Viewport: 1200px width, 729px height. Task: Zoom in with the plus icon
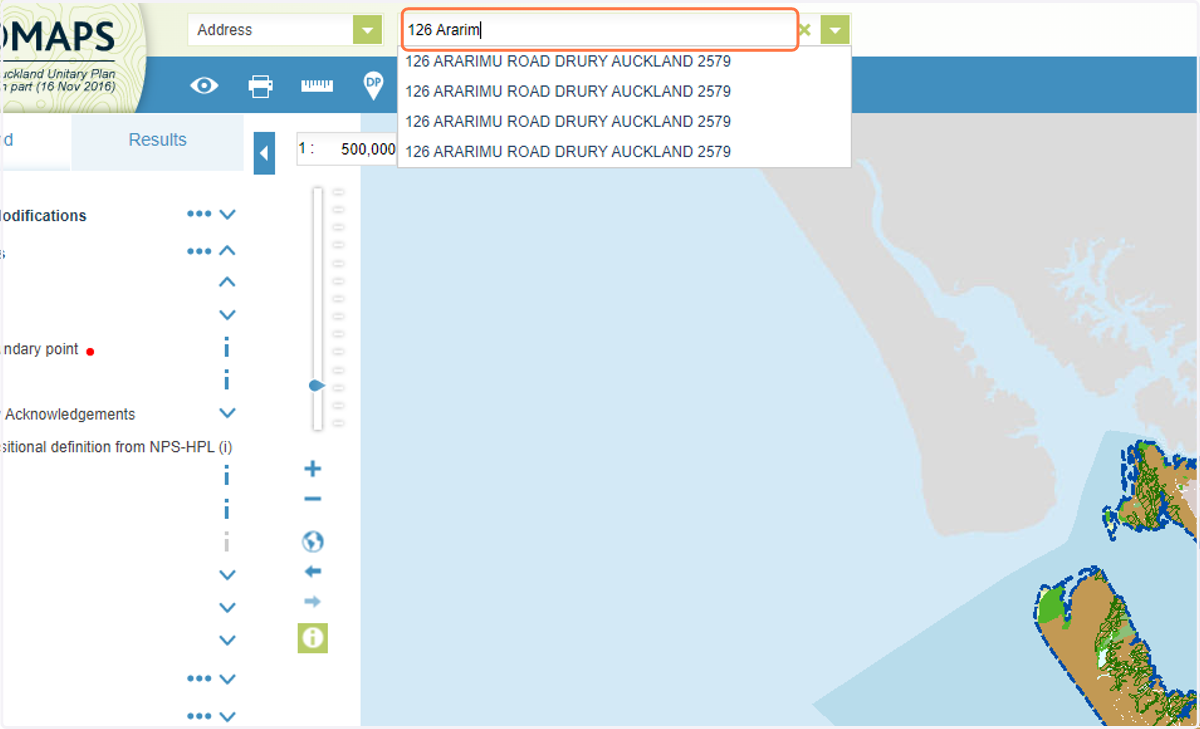click(312, 469)
